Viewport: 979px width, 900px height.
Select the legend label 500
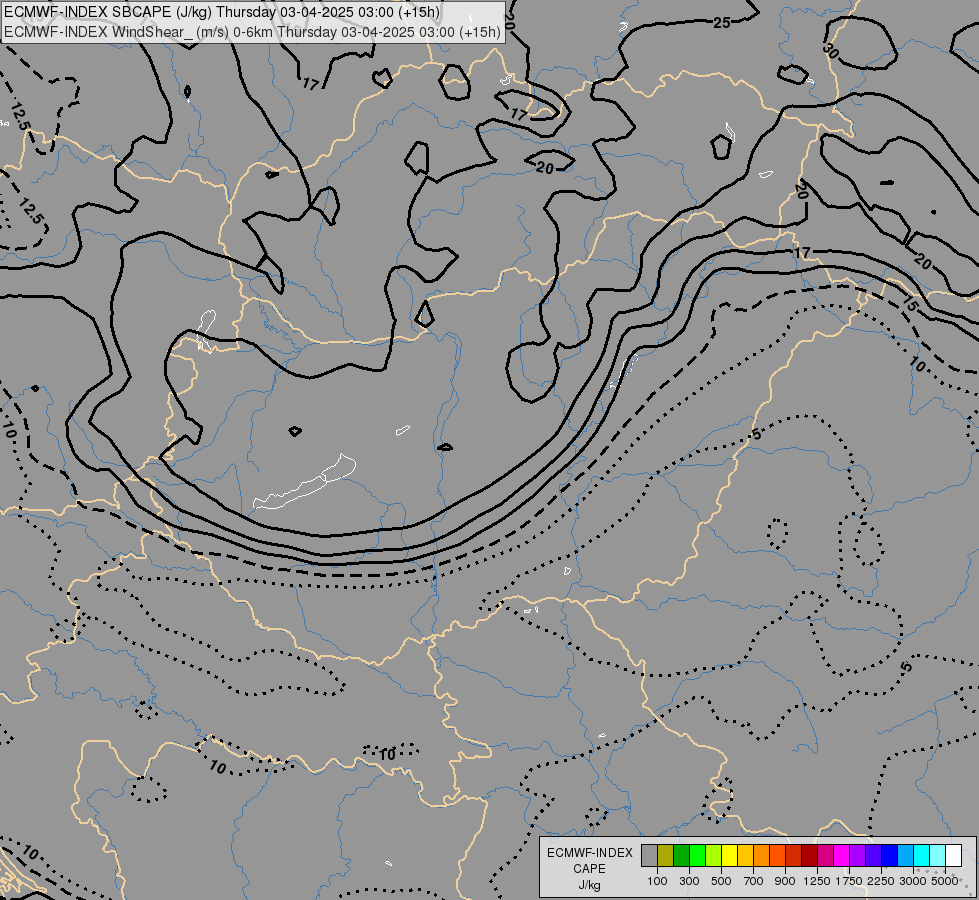coord(721,881)
